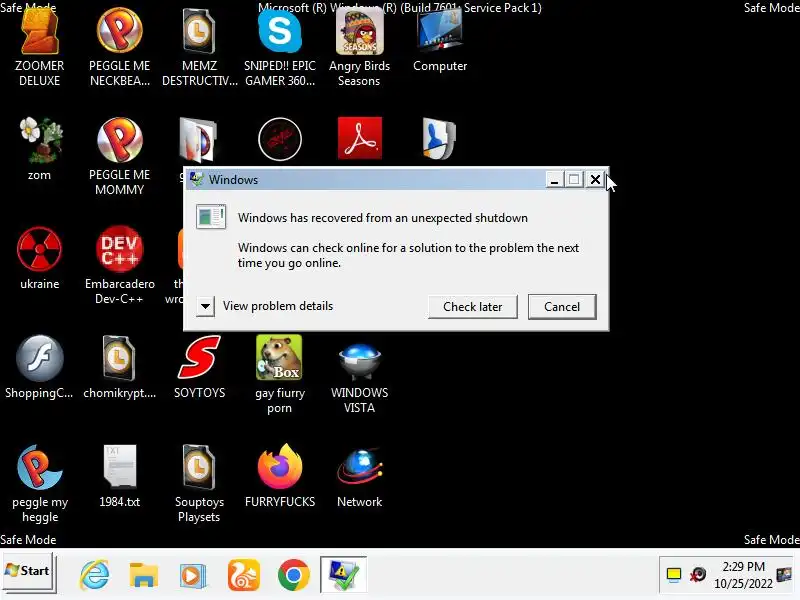Open Windows Media Player from taskbar

point(193,576)
